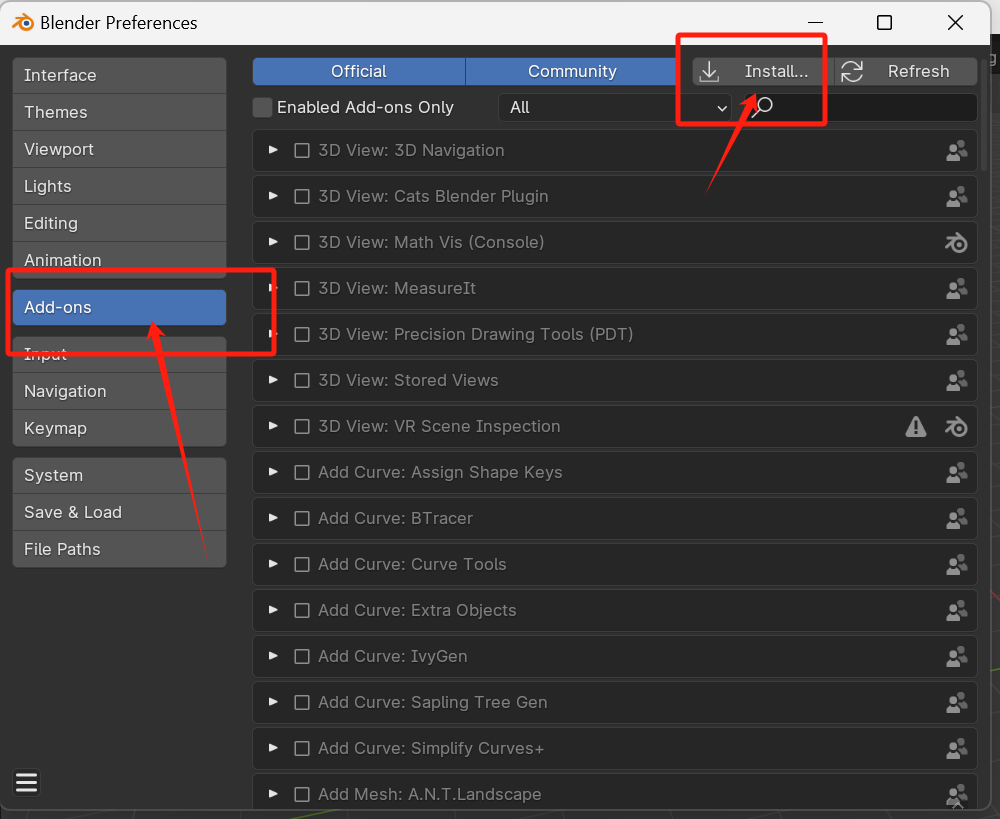Image resolution: width=1000 pixels, height=819 pixels.
Task: Expand Cats Blender Plugin details
Action: pyautogui.click(x=273, y=196)
